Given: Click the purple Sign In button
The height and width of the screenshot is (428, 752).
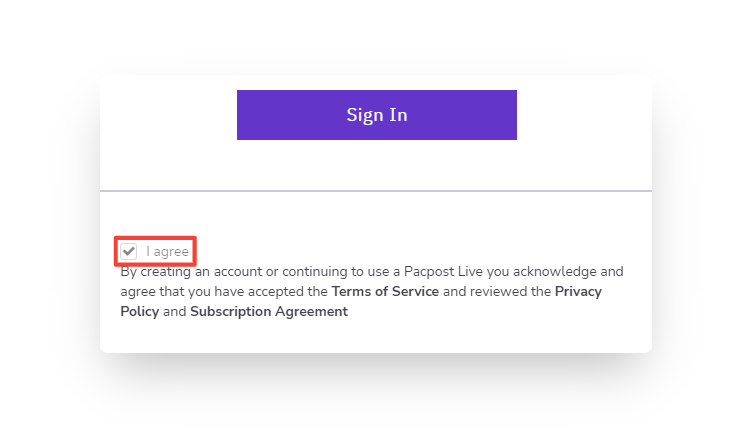Looking at the screenshot, I should point(376,115).
